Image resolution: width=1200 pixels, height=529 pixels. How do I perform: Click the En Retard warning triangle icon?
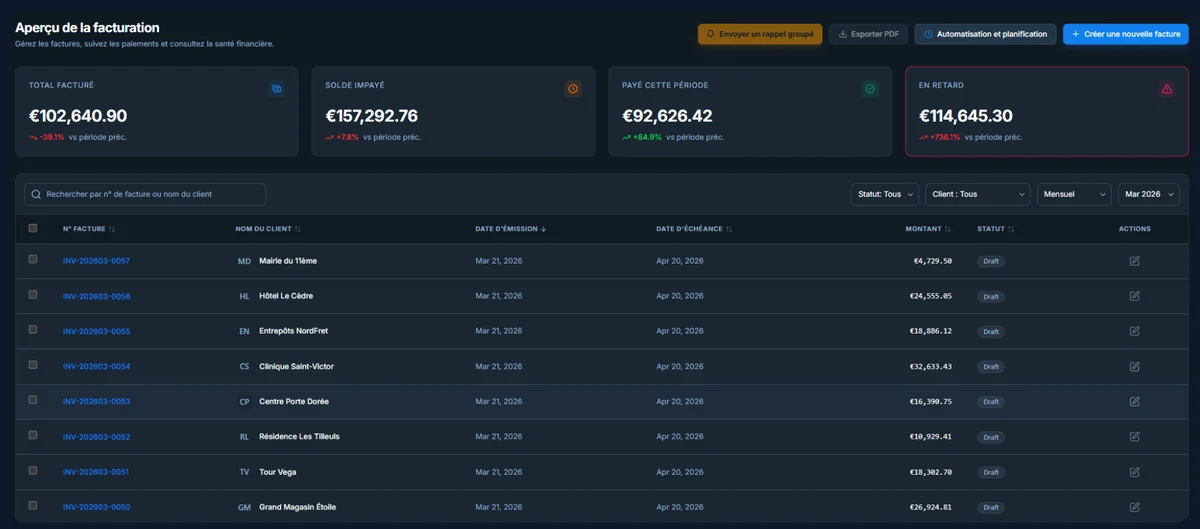tap(1166, 89)
